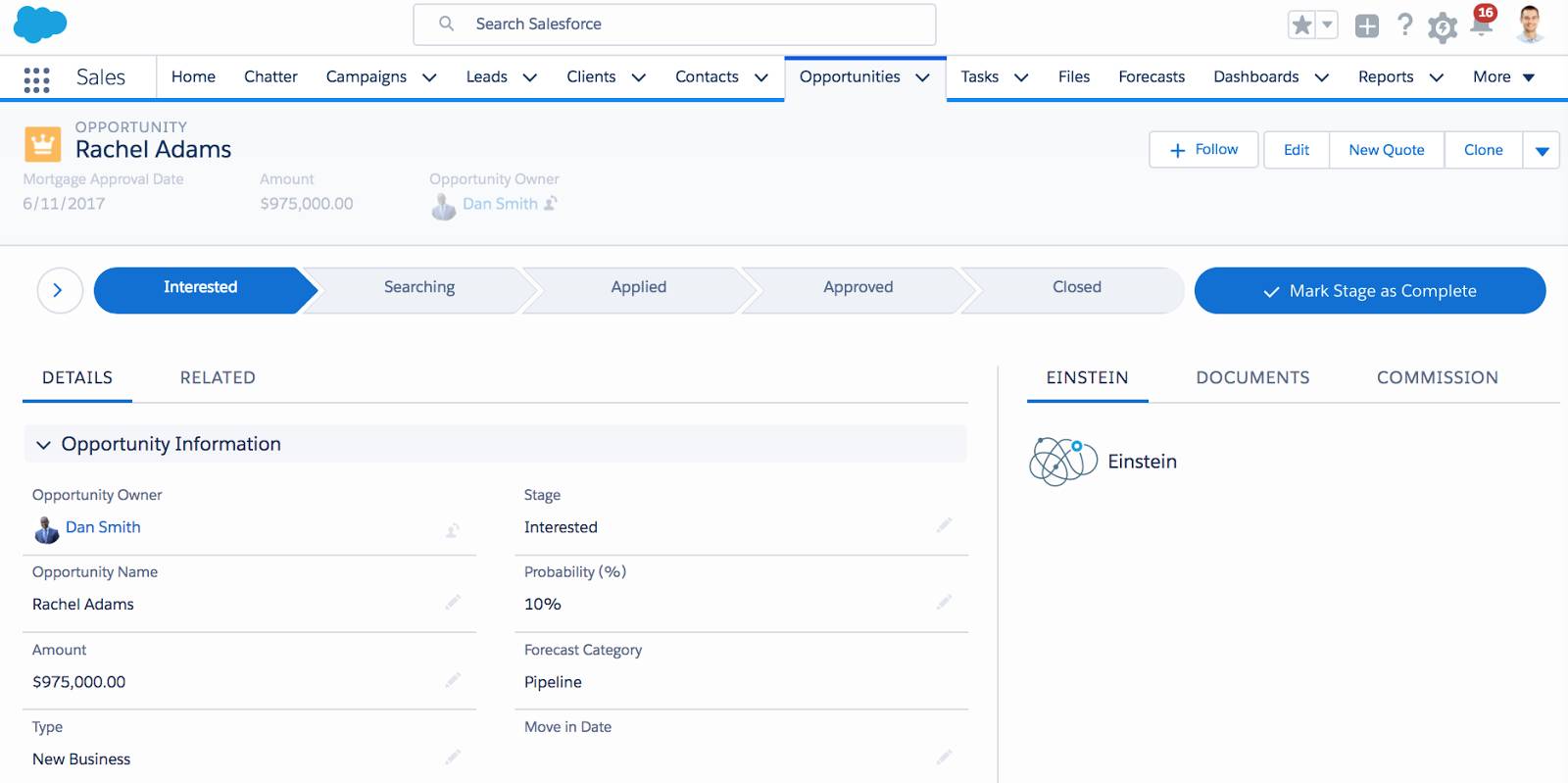Click the Einstein logo icon
This screenshot has height=783, width=1568.
pos(1062,462)
